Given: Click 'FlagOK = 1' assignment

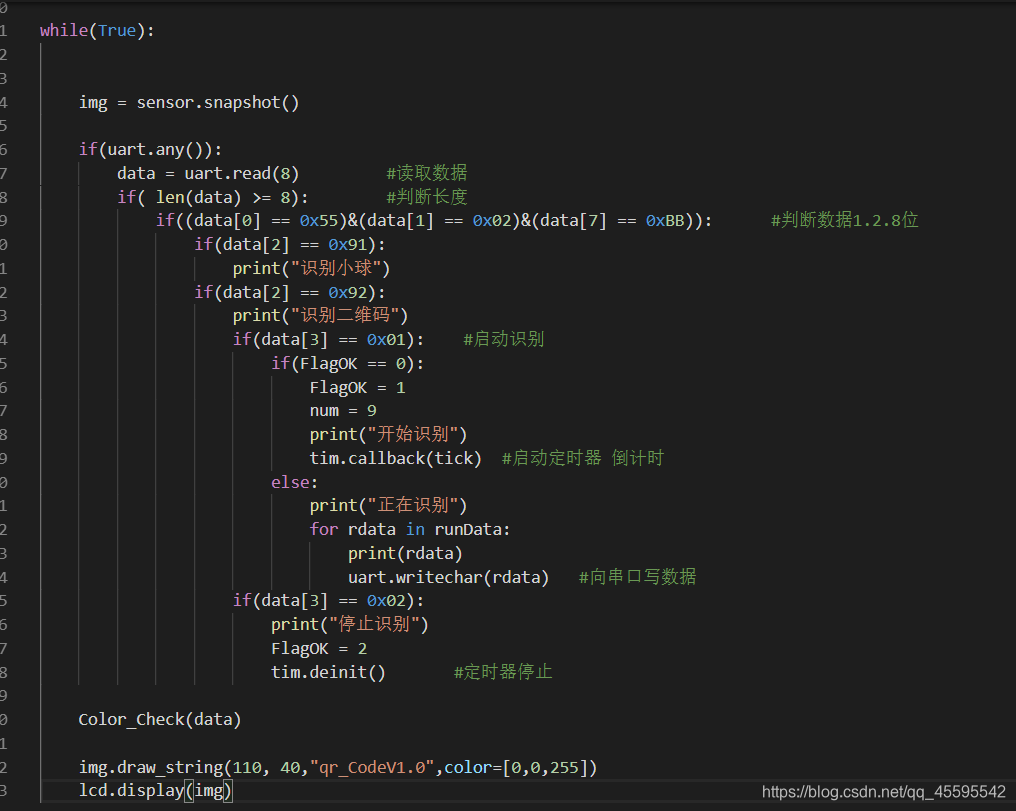Looking at the screenshot, I should point(357,387).
